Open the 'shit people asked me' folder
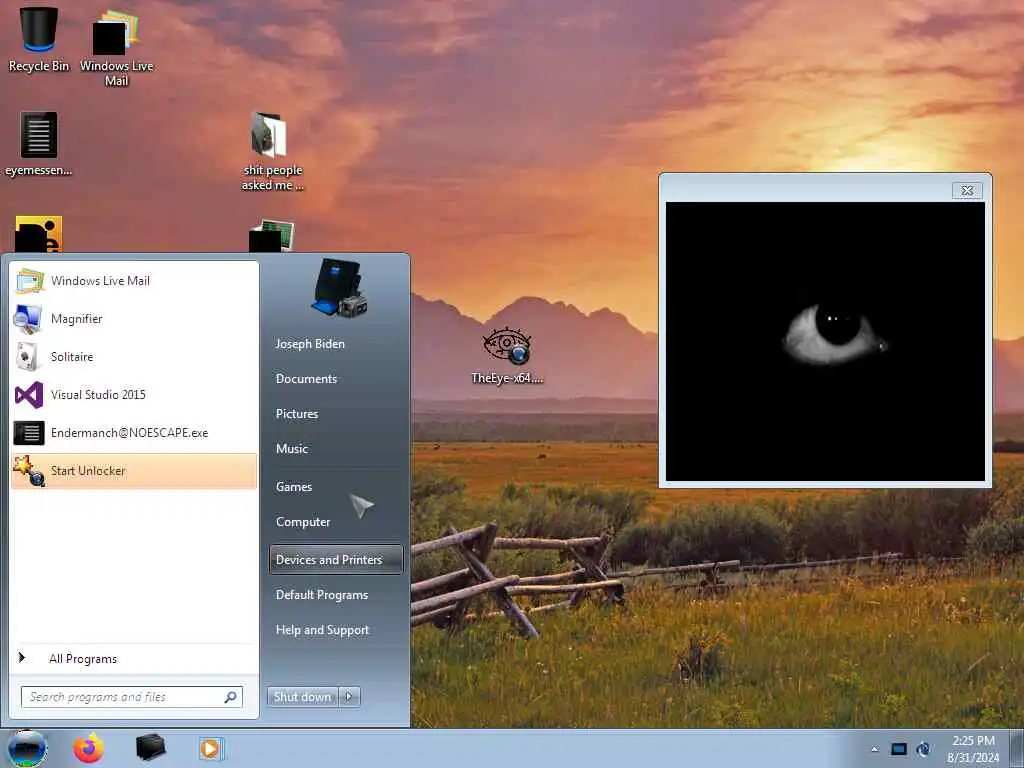This screenshot has height=768, width=1024. (x=272, y=151)
